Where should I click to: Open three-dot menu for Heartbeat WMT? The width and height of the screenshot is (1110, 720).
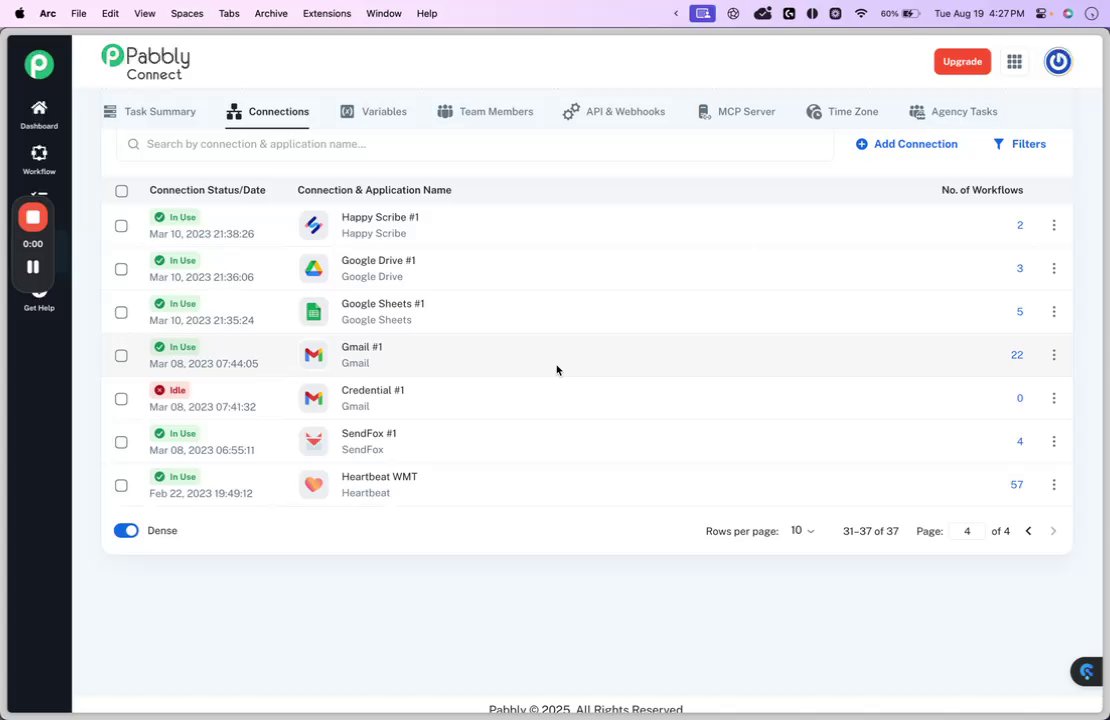[1053, 484]
